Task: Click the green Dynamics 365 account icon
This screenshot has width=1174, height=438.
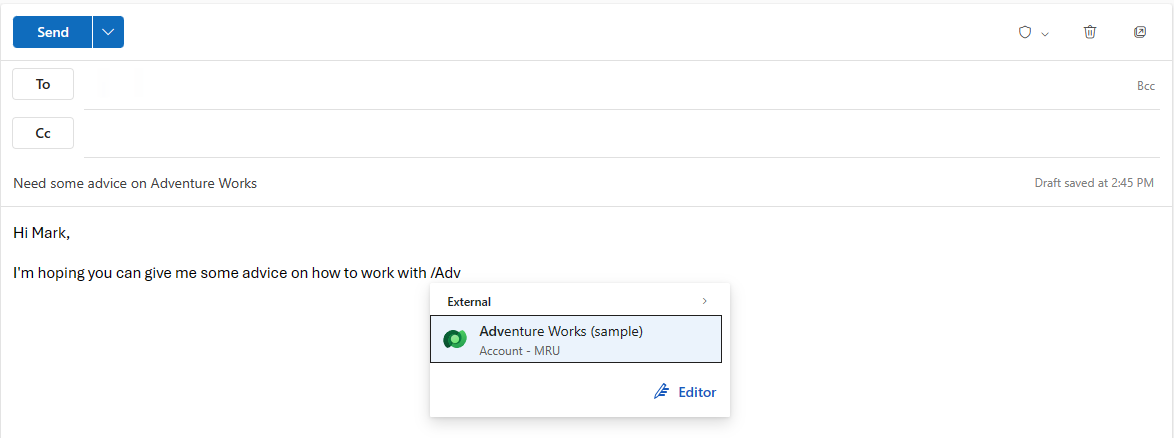Action: coord(454,339)
